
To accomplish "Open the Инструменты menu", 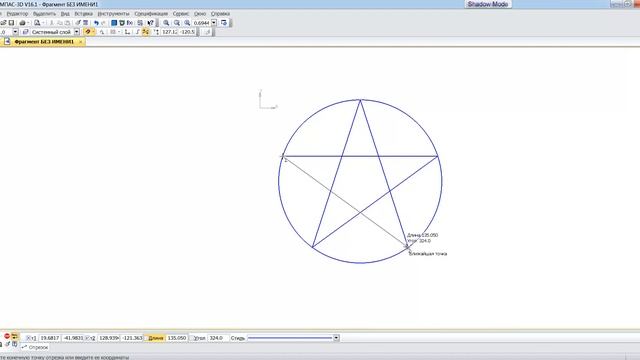I will [113, 13].
